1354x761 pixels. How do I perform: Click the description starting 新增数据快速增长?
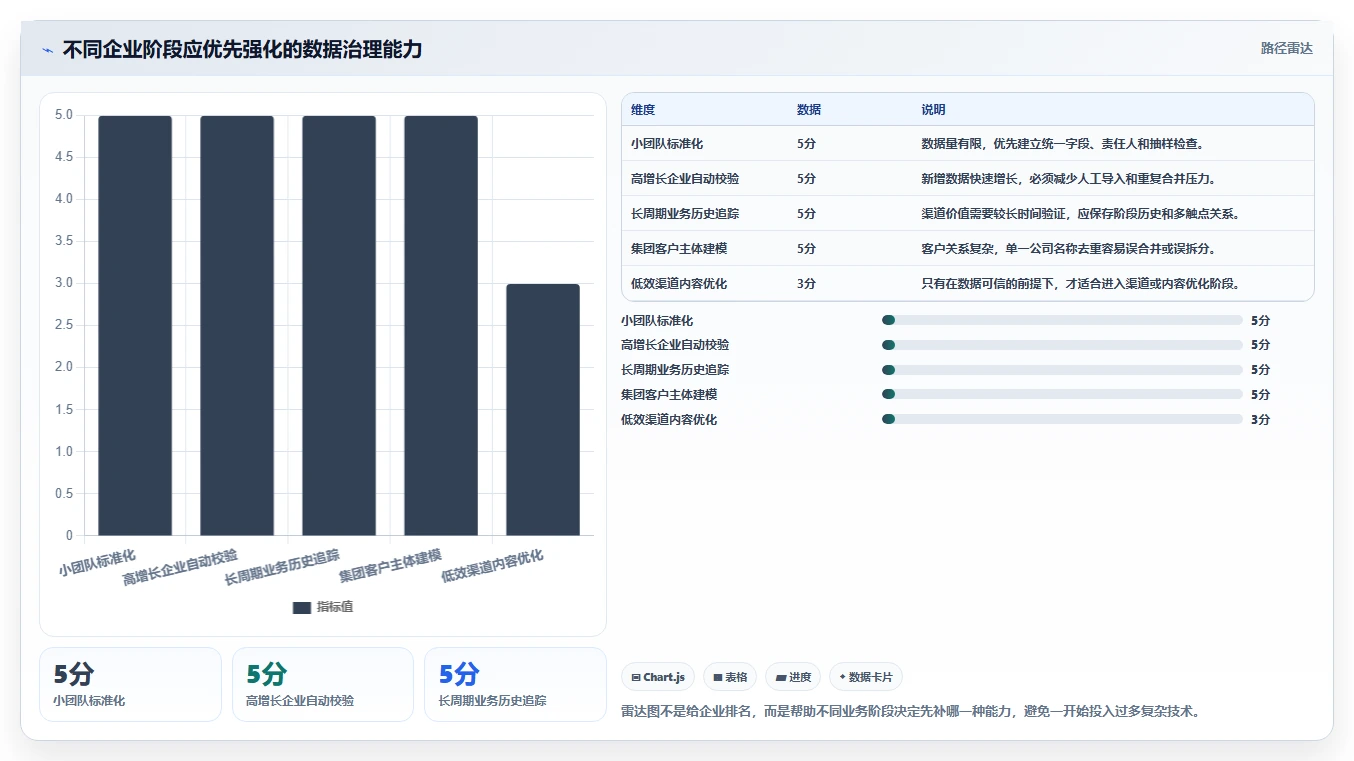coord(1068,179)
